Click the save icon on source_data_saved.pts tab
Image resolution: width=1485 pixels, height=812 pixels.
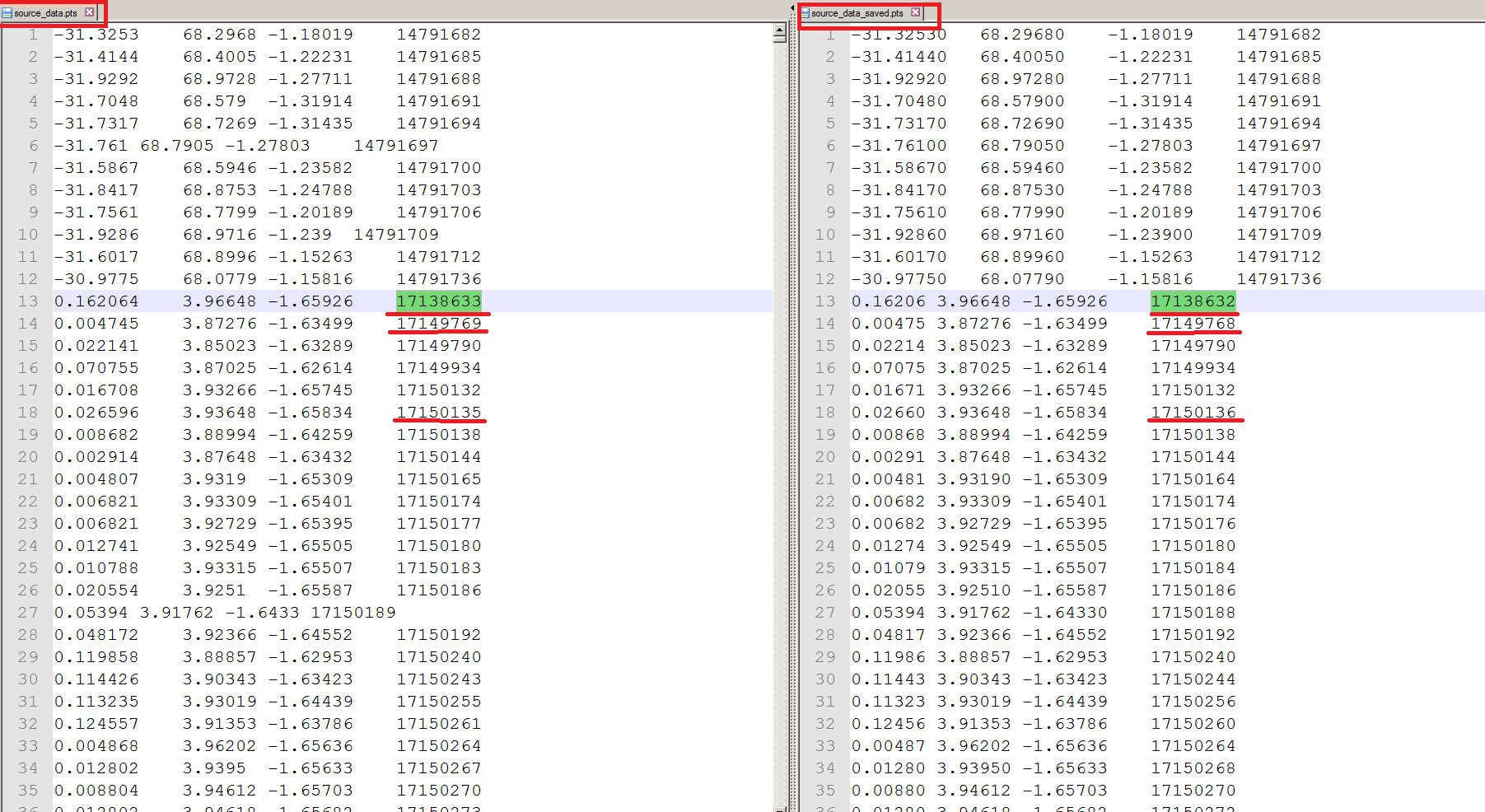click(805, 13)
